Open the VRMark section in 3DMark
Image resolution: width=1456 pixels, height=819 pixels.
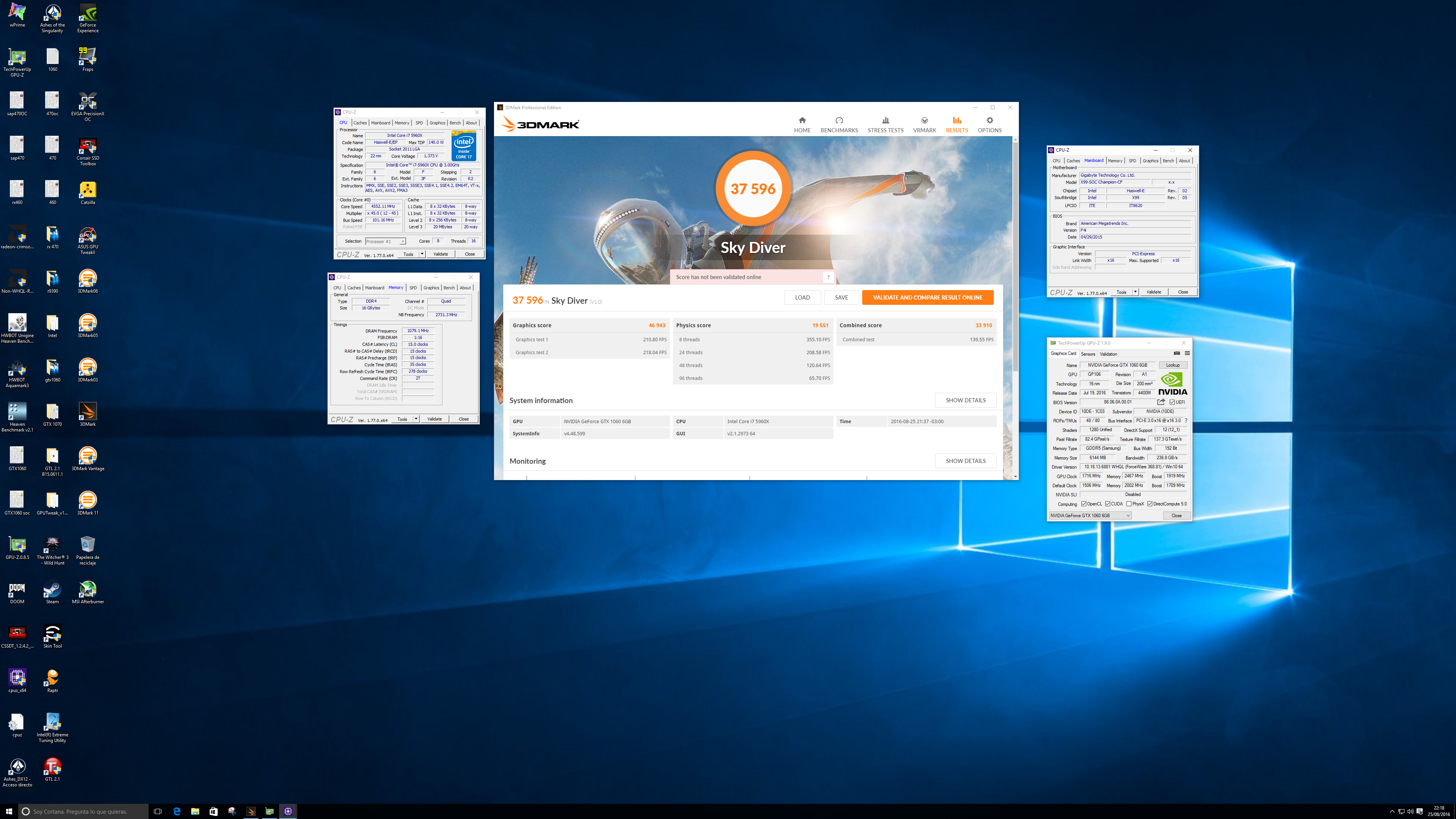(x=924, y=125)
